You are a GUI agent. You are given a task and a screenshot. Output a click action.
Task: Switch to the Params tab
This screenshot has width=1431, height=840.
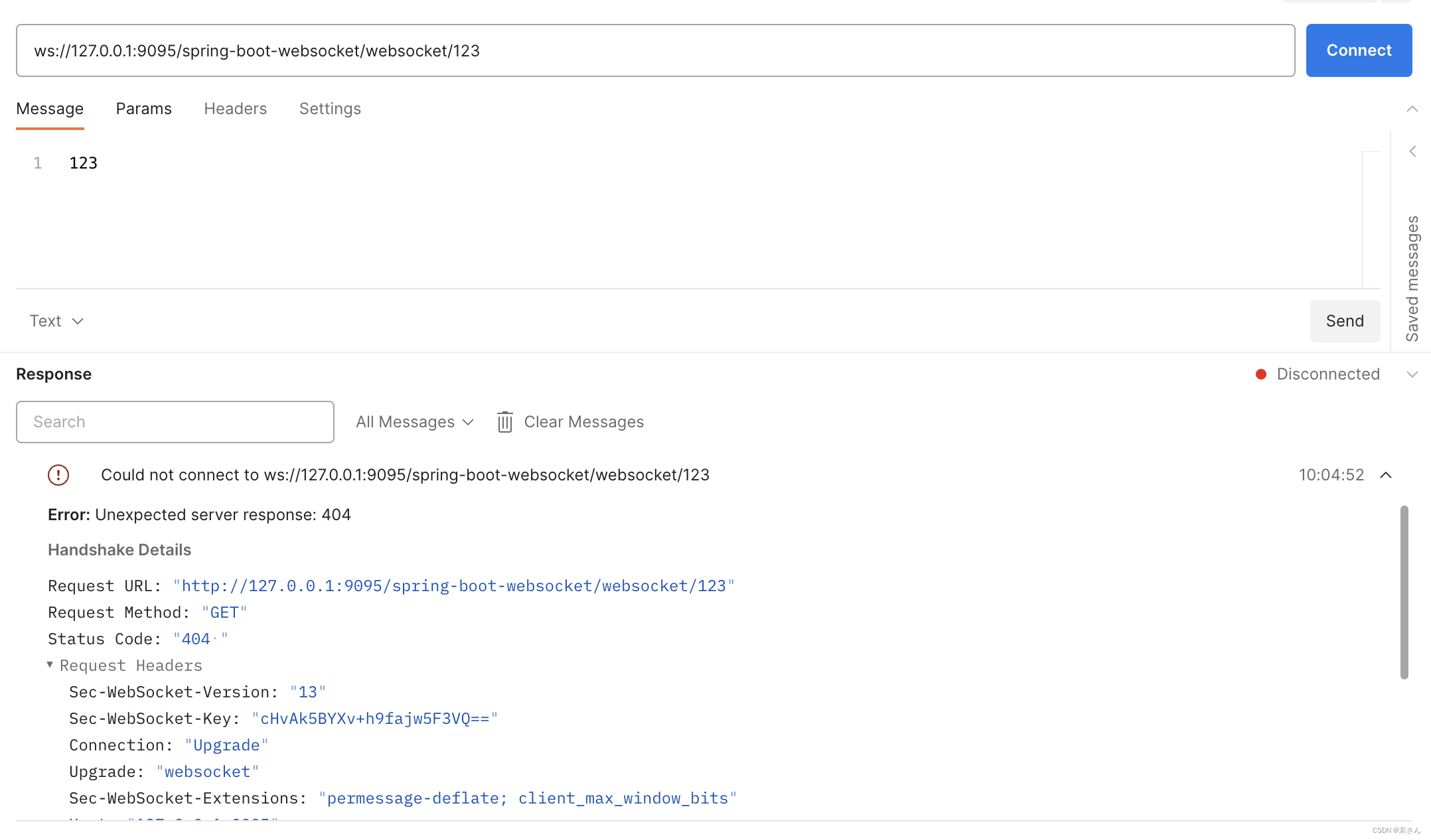tap(143, 107)
